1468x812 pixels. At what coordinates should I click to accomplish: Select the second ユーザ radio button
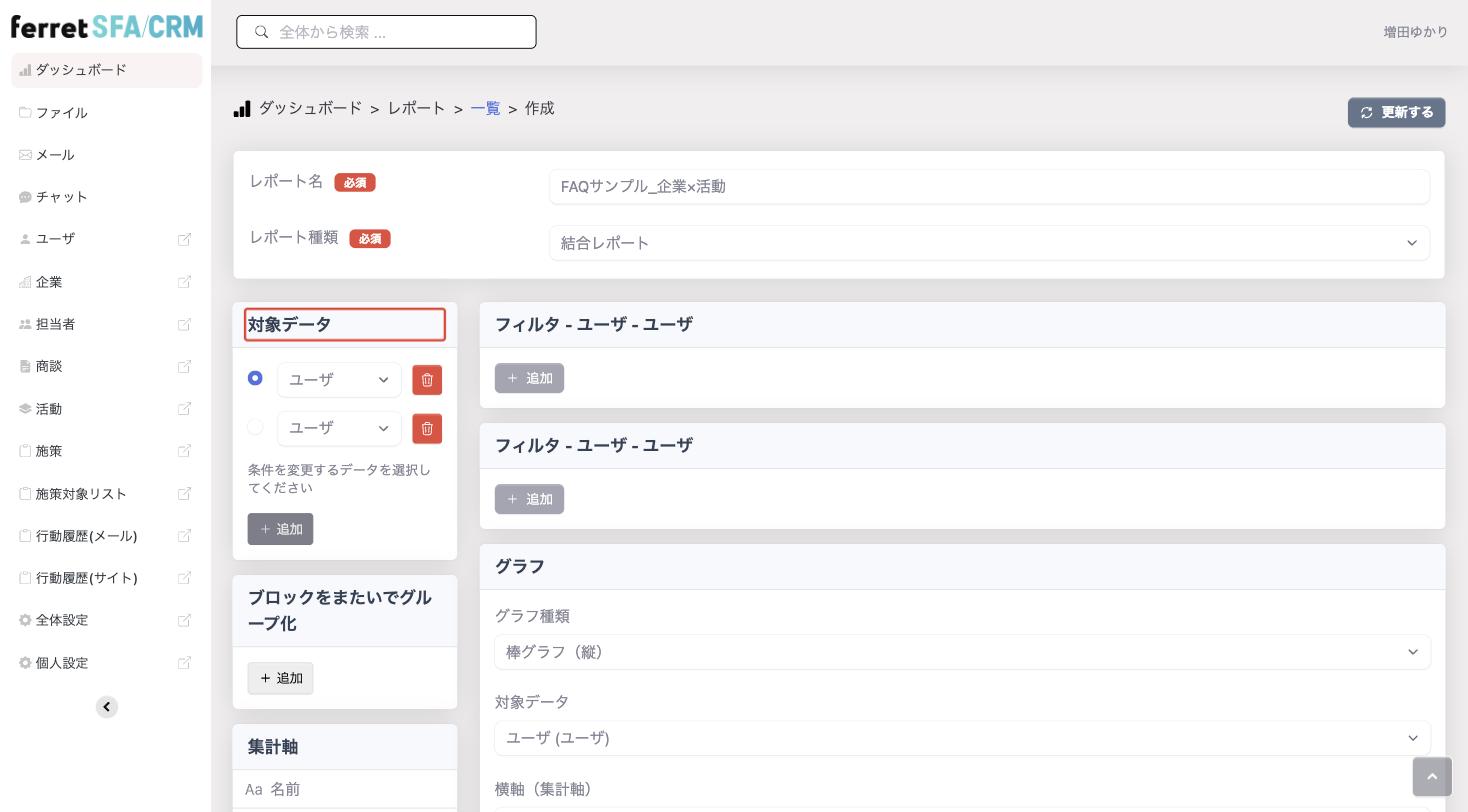point(255,427)
